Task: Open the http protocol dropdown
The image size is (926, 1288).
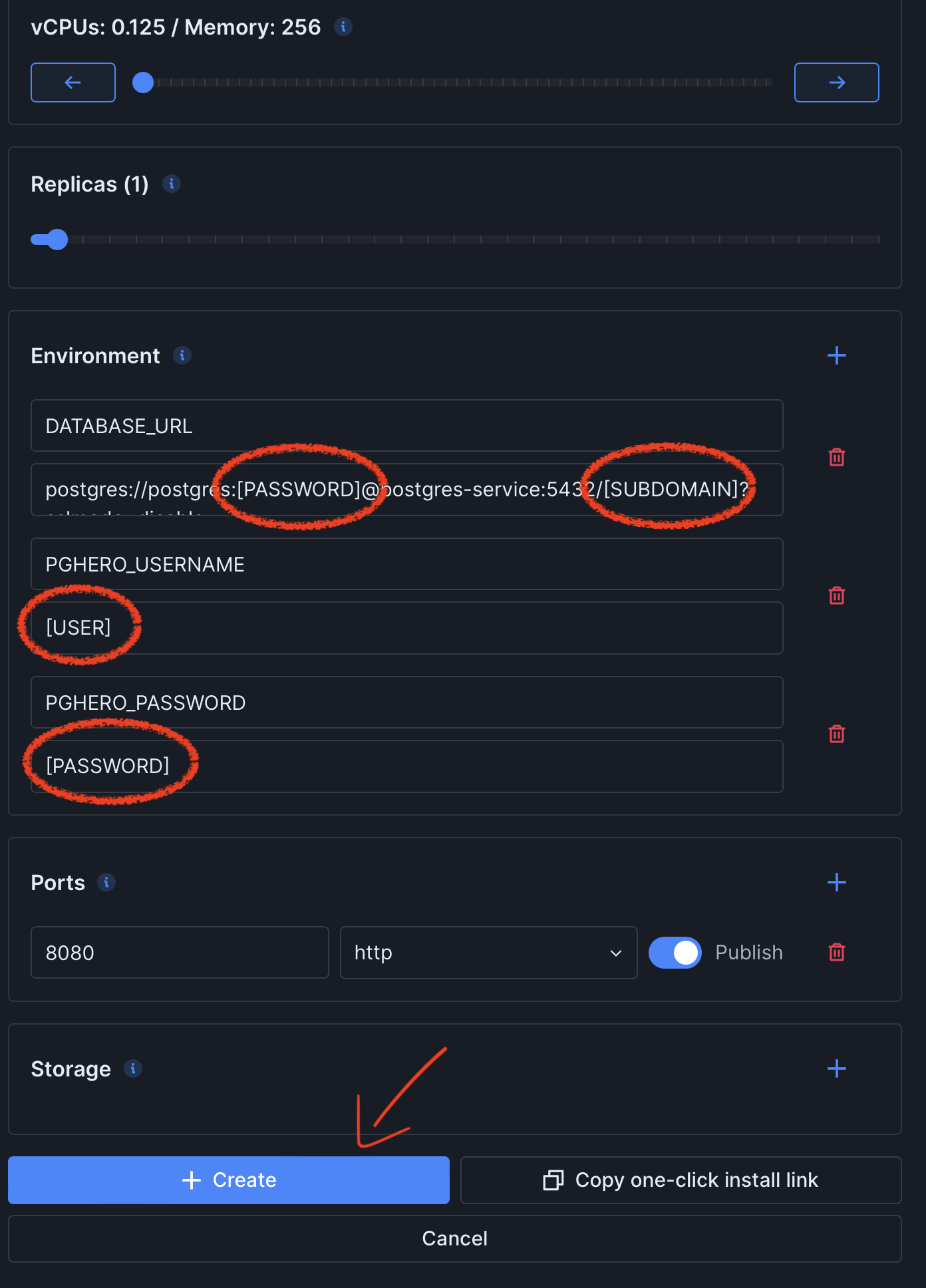Action: pos(488,953)
